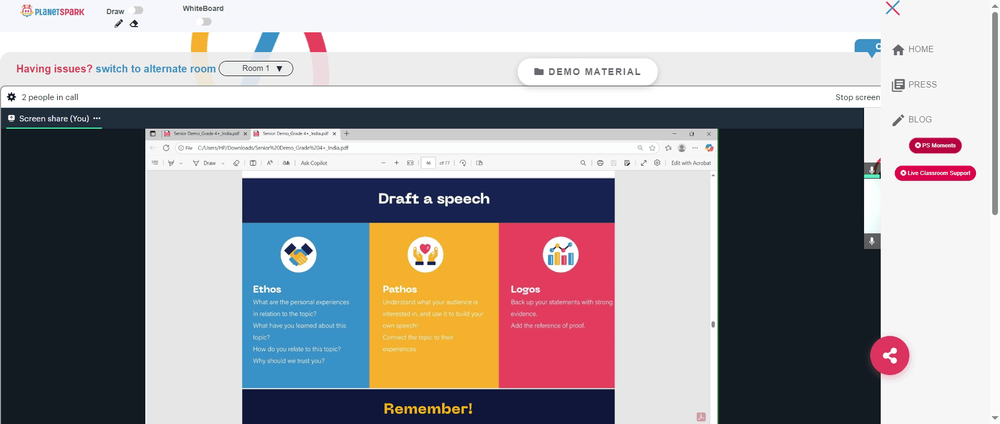The width and height of the screenshot is (1000, 424).
Task: Click the Logos bar chart icon
Action: tap(561, 254)
